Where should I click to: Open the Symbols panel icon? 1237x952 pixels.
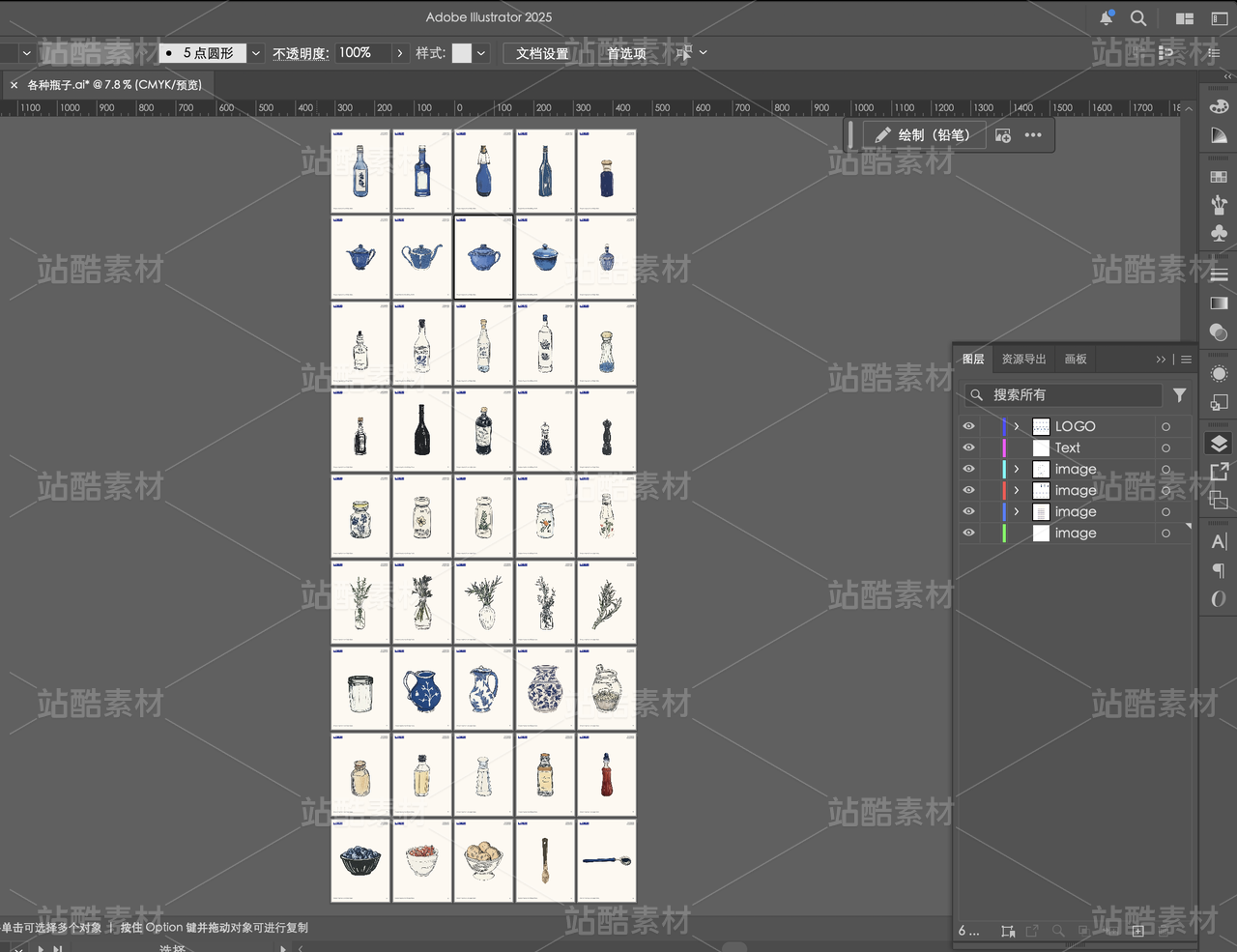tap(1219, 233)
